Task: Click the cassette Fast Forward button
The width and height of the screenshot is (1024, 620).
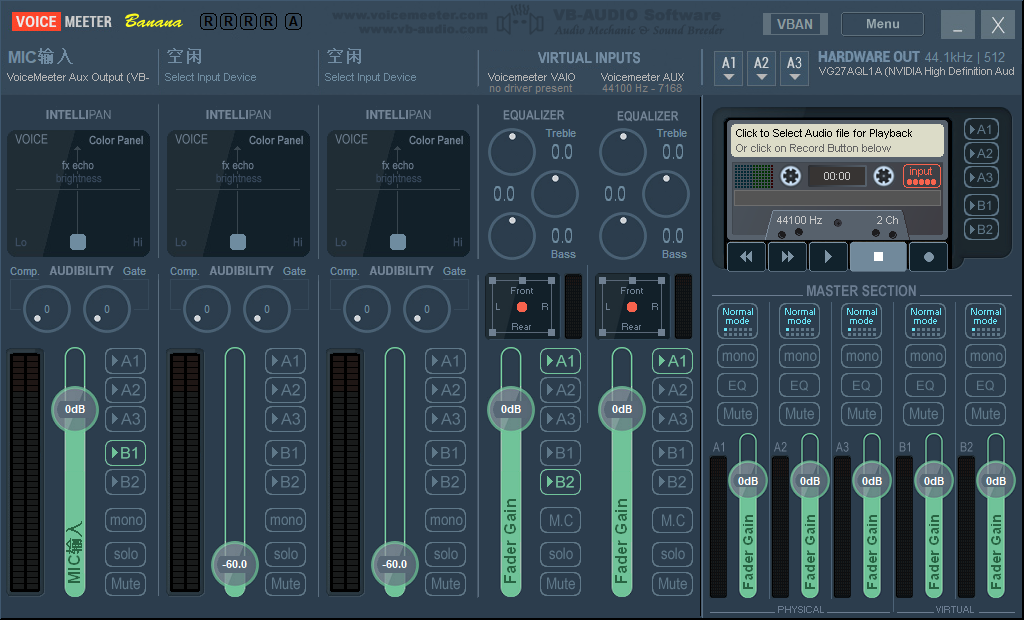Action: (x=787, y=256)
